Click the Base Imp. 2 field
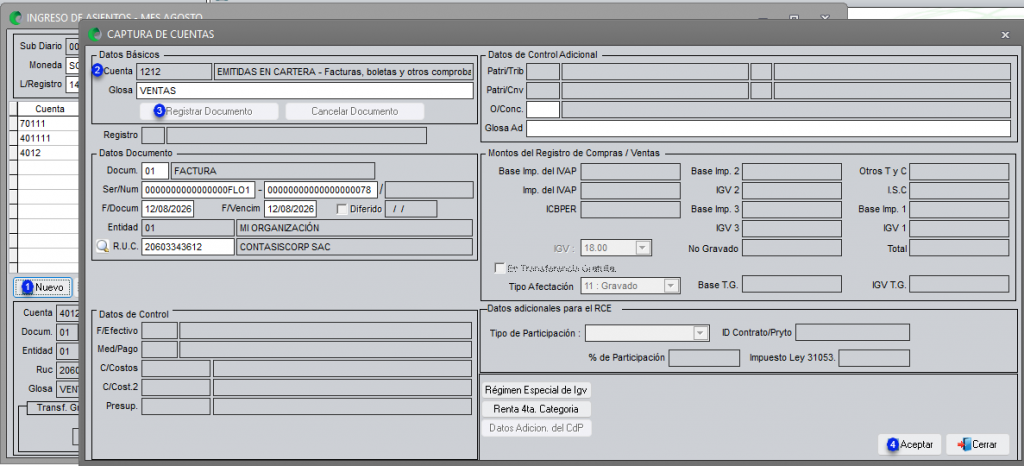This screenshot has height=466, width=1024. [792, 172]
